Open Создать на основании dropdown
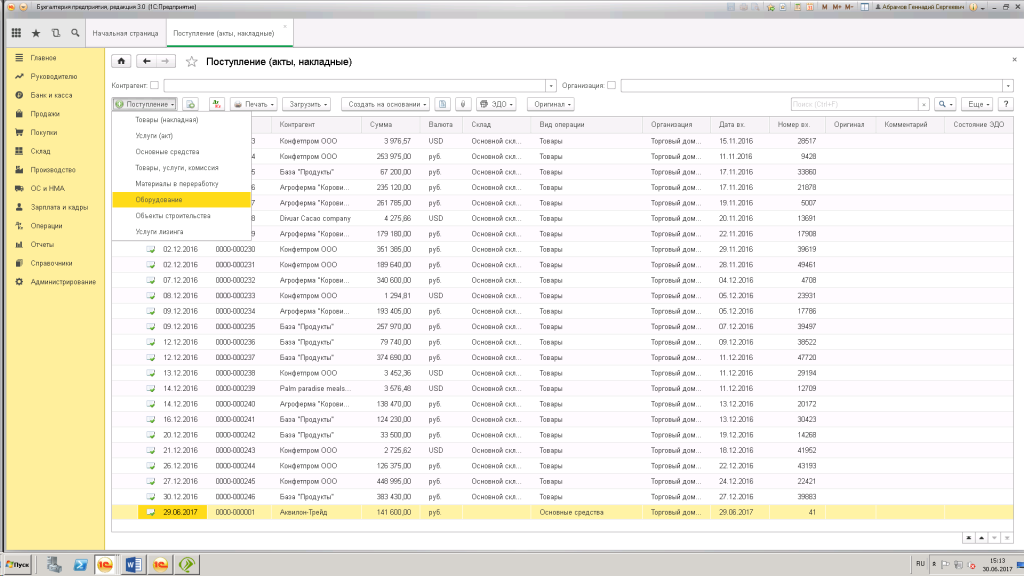 pyautogui.click(x=386, y=104)
